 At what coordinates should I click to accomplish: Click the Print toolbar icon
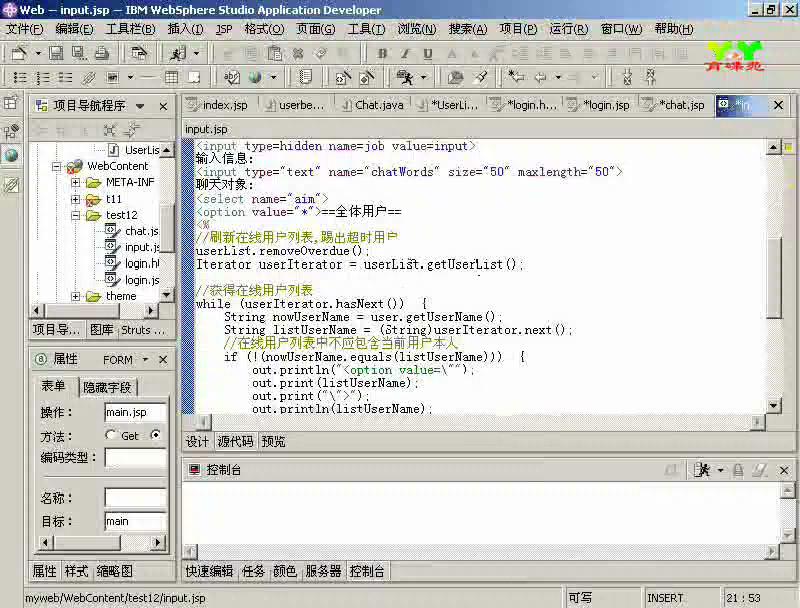(102, 53)
